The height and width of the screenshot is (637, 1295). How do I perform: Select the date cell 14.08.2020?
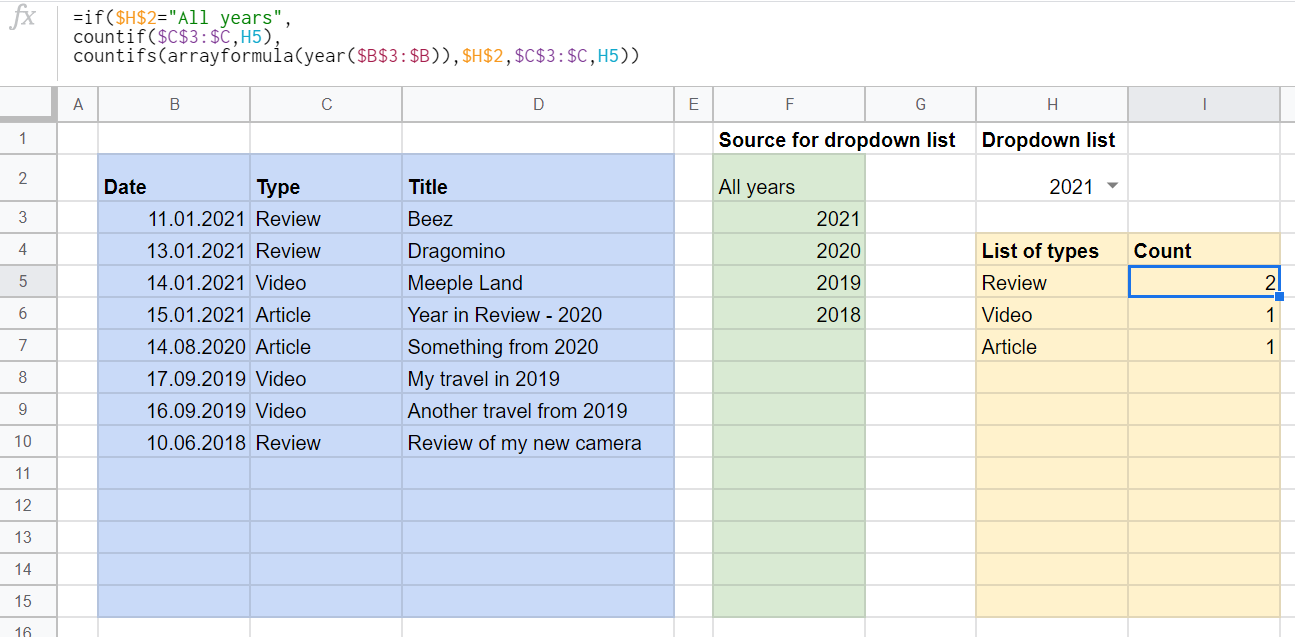tap(174, 347)
